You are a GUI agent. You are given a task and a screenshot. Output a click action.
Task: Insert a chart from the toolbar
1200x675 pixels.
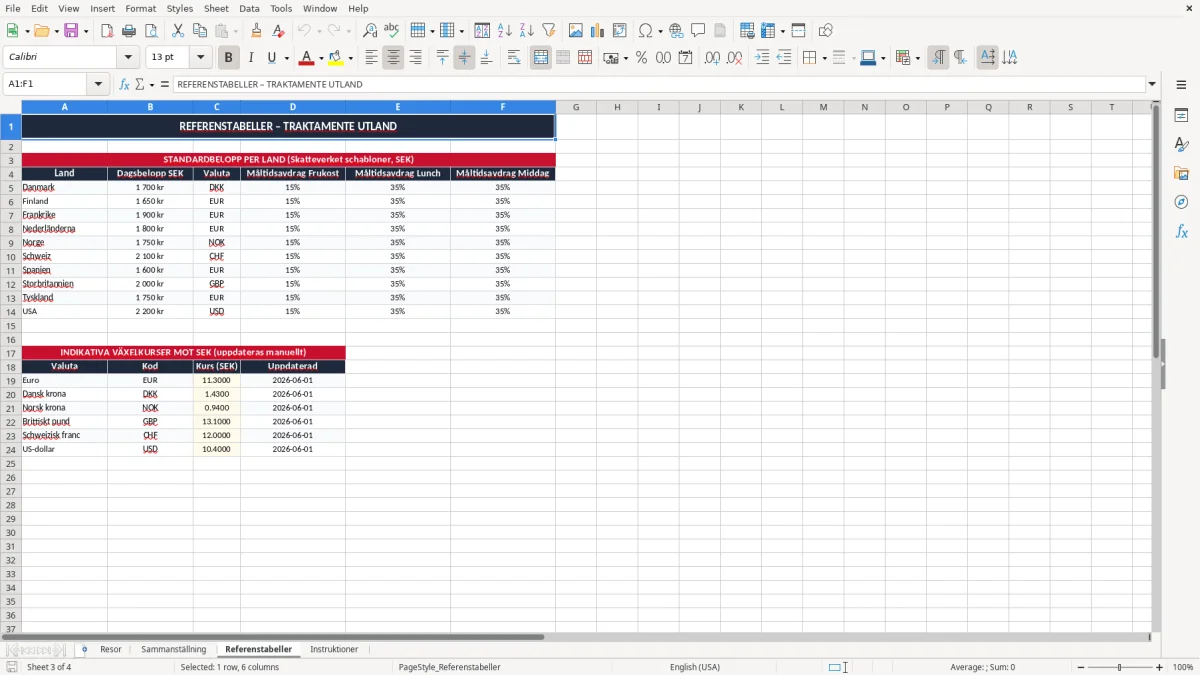[x=598, y=31]
